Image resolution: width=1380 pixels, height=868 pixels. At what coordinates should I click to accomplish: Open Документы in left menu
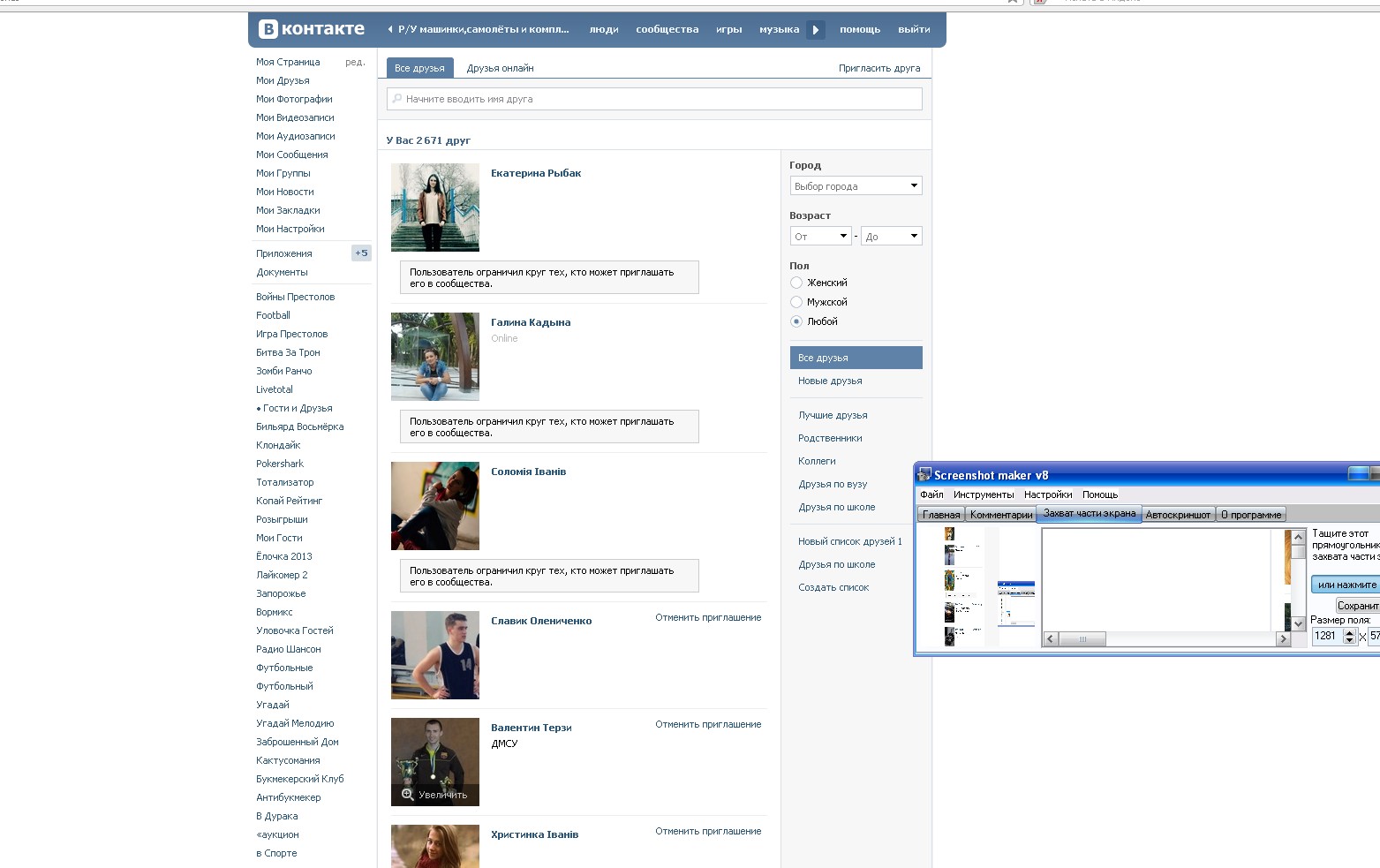pos(283,272)
